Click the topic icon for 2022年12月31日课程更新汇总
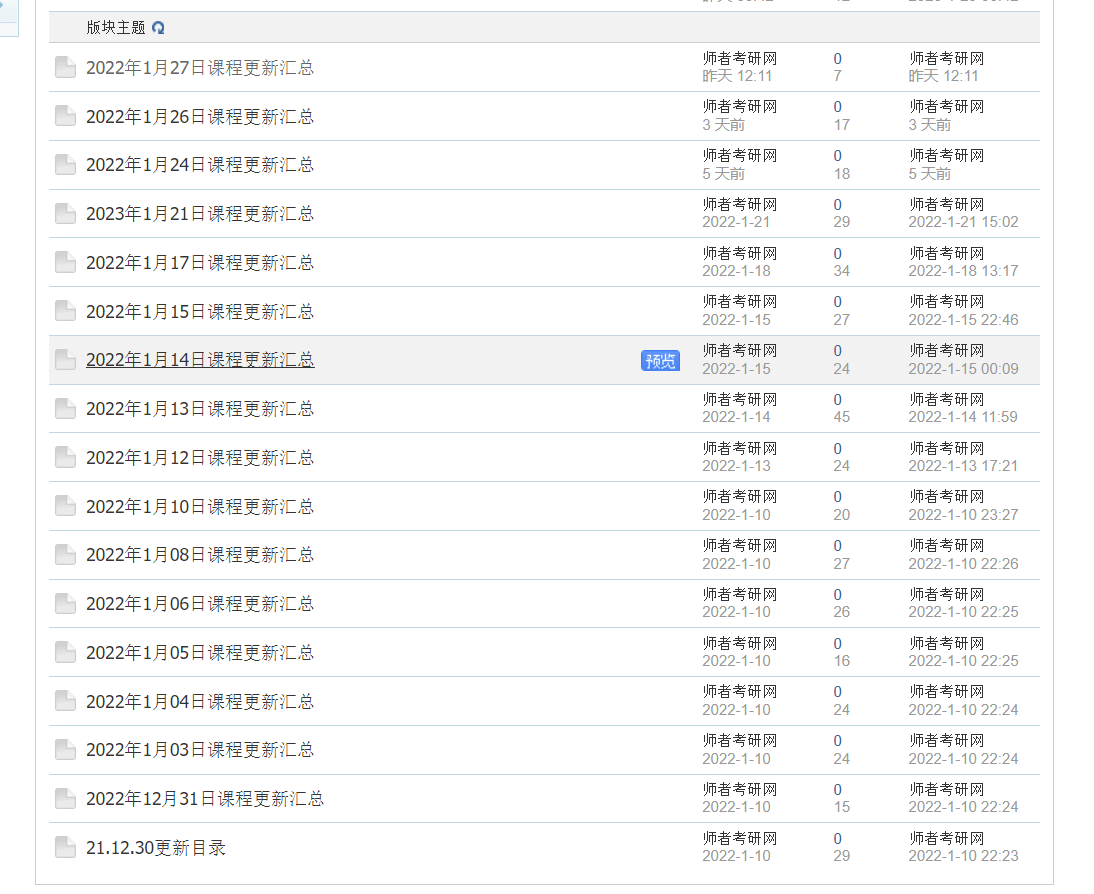 click(x=64, y=798)
